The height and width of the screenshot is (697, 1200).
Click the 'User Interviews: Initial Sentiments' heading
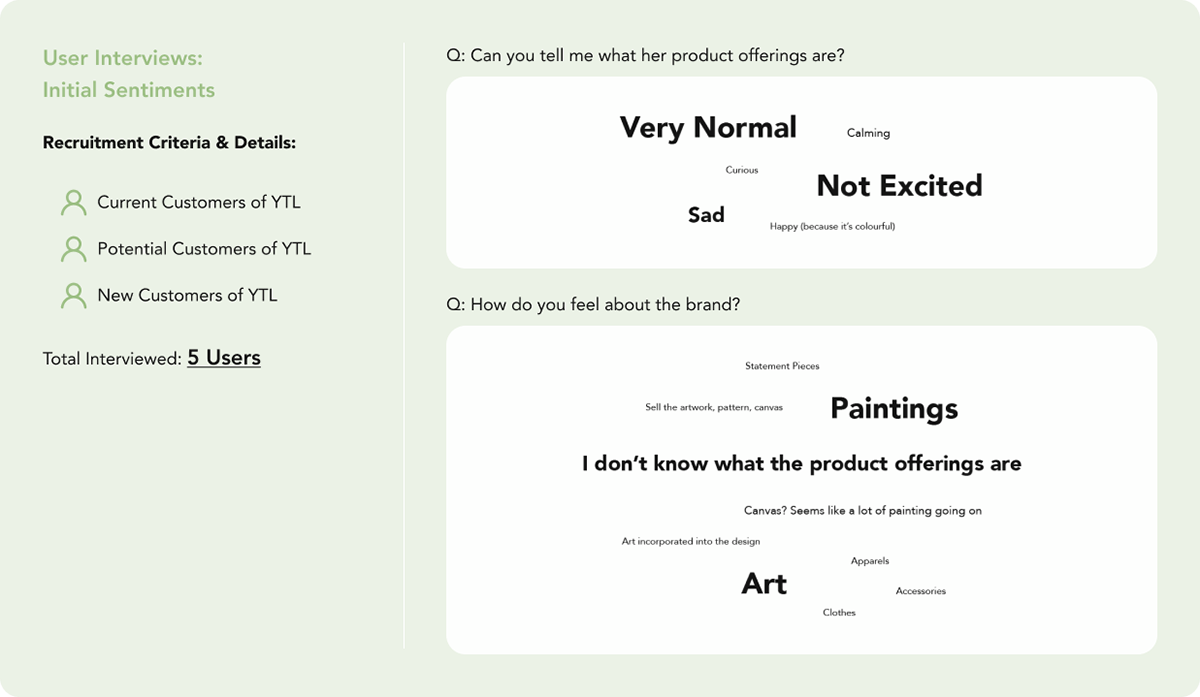coord(129,74)
